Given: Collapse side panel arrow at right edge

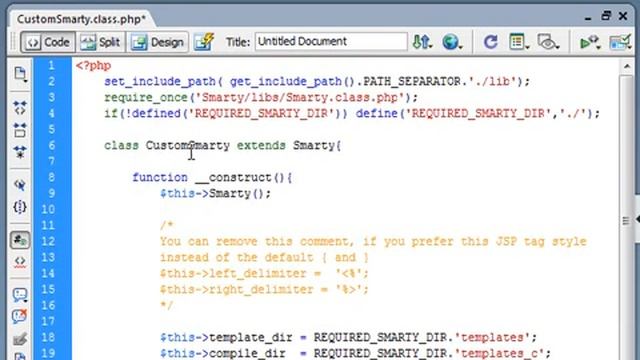Looking at the screenshot, I should [x=637, y=219].
